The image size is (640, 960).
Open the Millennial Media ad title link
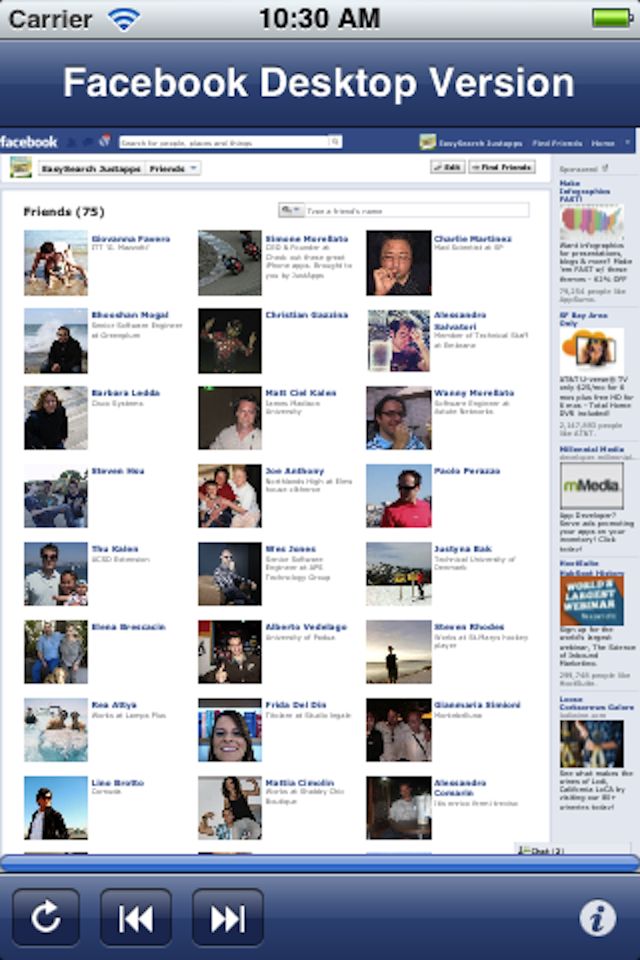click(591, 449)
